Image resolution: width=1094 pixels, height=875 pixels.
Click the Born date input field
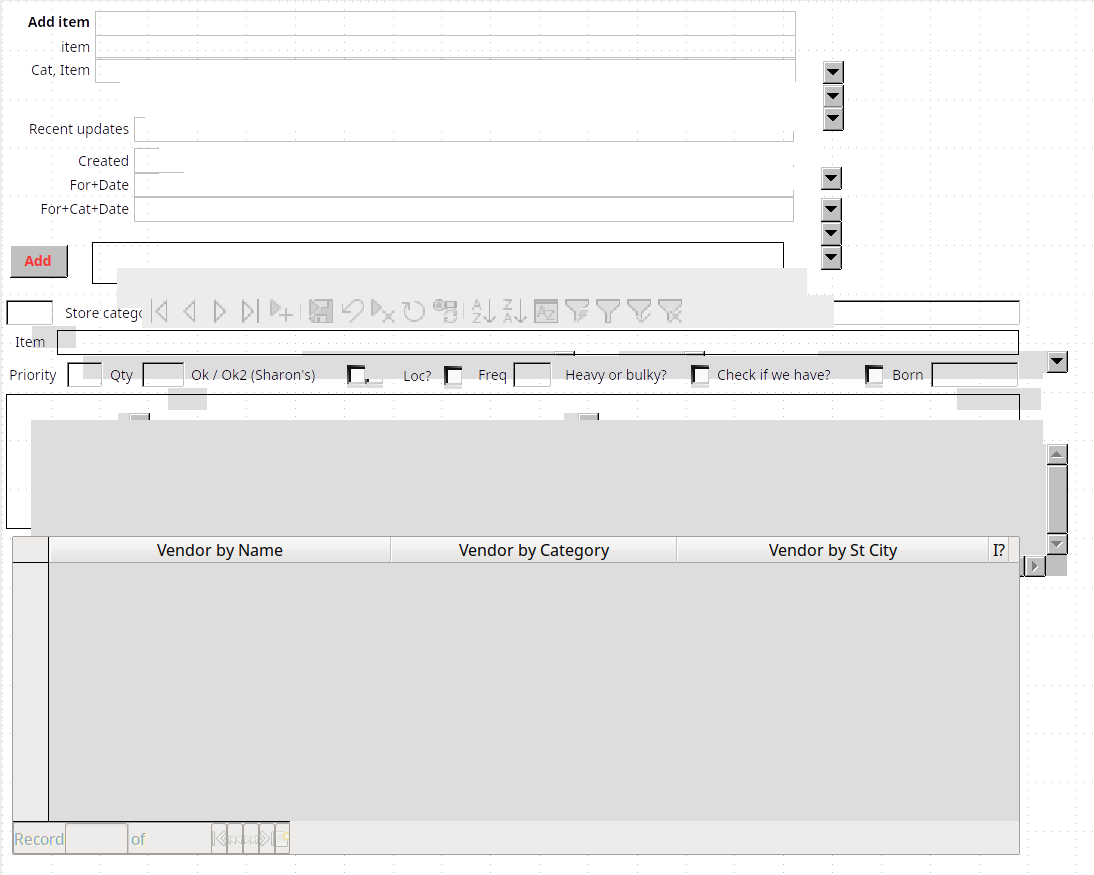point(973,376)
